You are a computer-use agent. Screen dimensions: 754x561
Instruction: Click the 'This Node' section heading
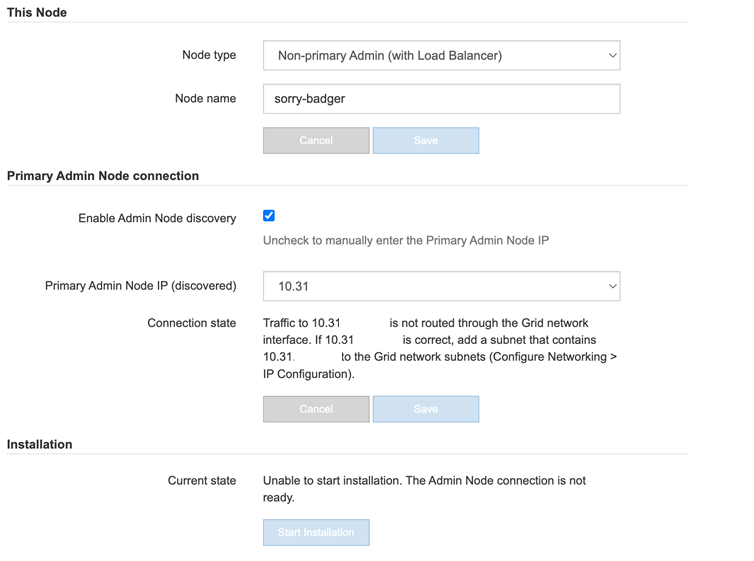click(37, 12)
